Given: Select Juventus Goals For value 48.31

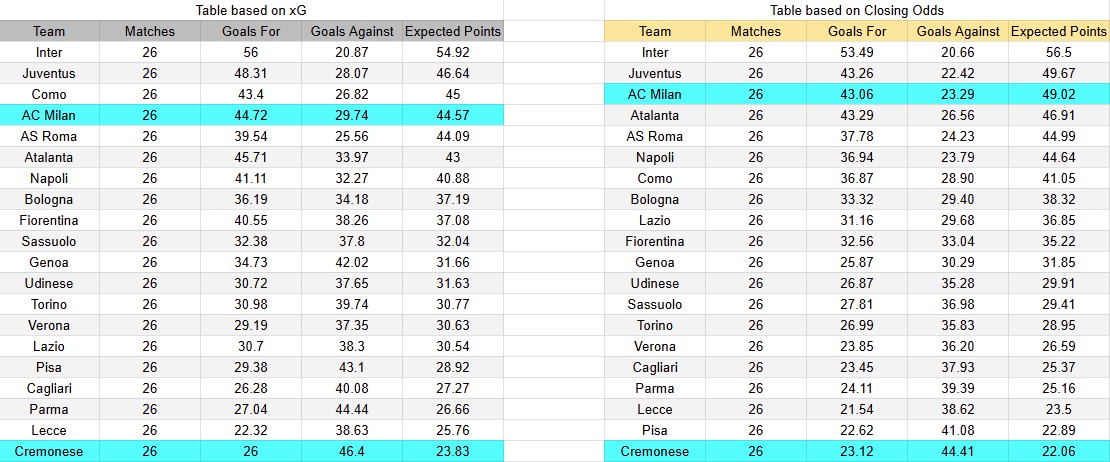Looking at the screenshot, I should [x=250, y=73].
